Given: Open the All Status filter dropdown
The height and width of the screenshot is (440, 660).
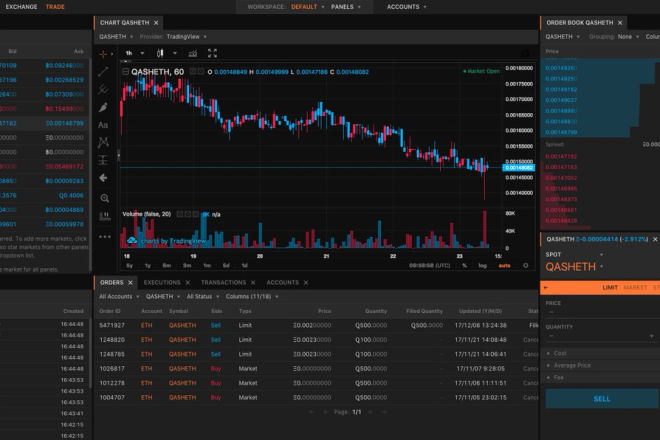Looking at the screenshot, I should [202, 297].
